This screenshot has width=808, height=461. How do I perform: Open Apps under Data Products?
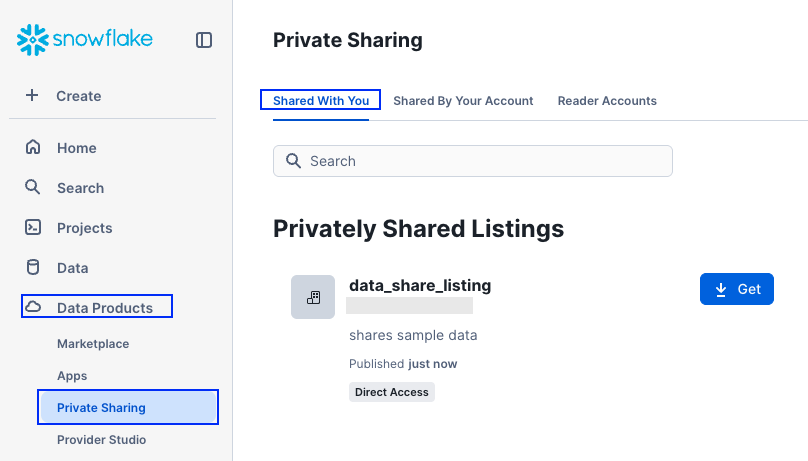click(x=72, y=375)
